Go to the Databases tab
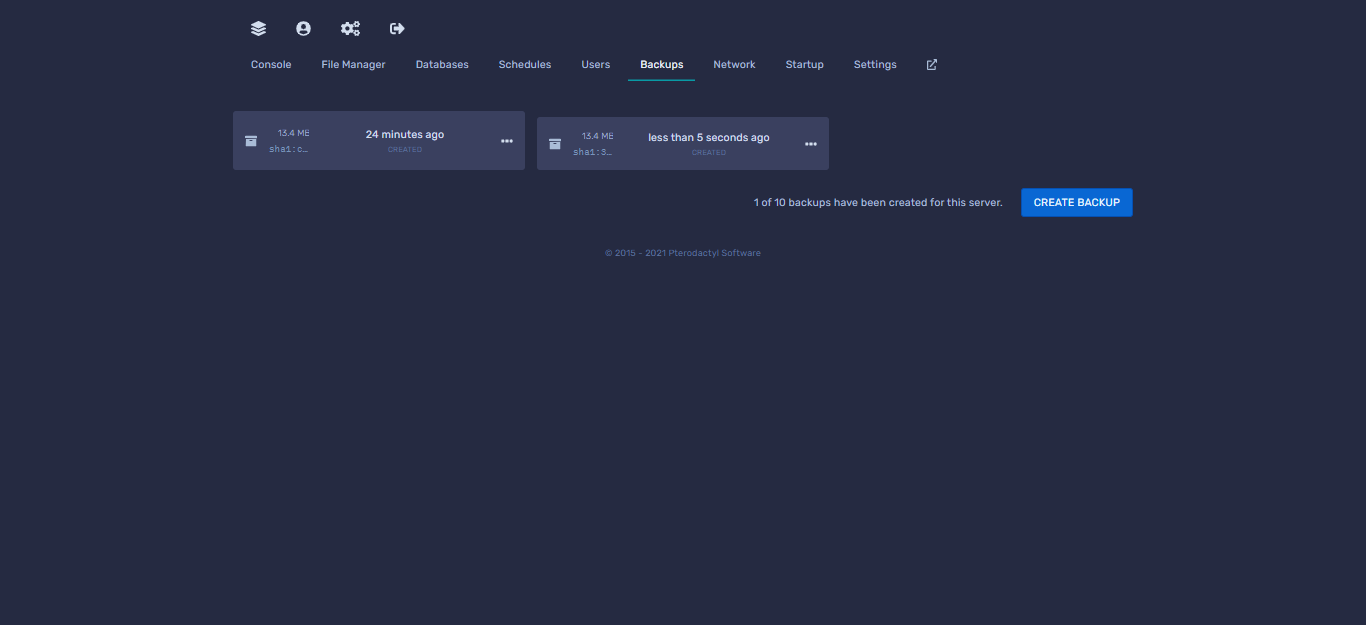 [442, 65]
